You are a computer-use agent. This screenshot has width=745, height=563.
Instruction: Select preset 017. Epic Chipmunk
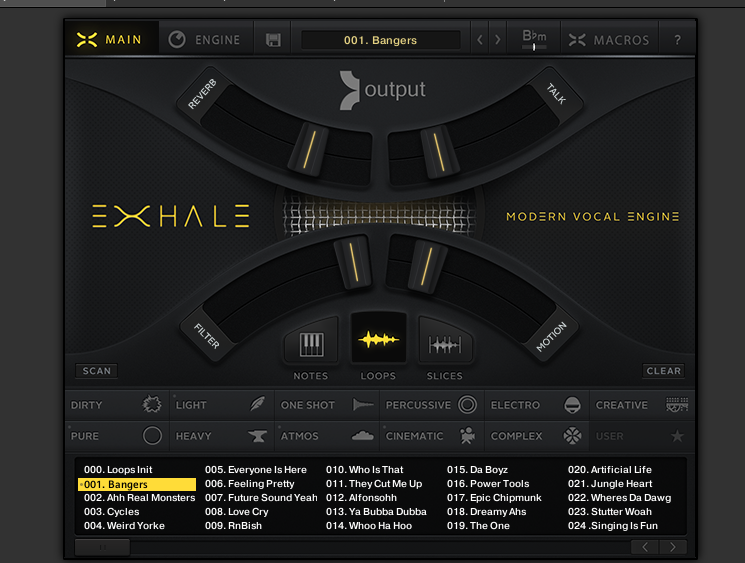(494, 497)
